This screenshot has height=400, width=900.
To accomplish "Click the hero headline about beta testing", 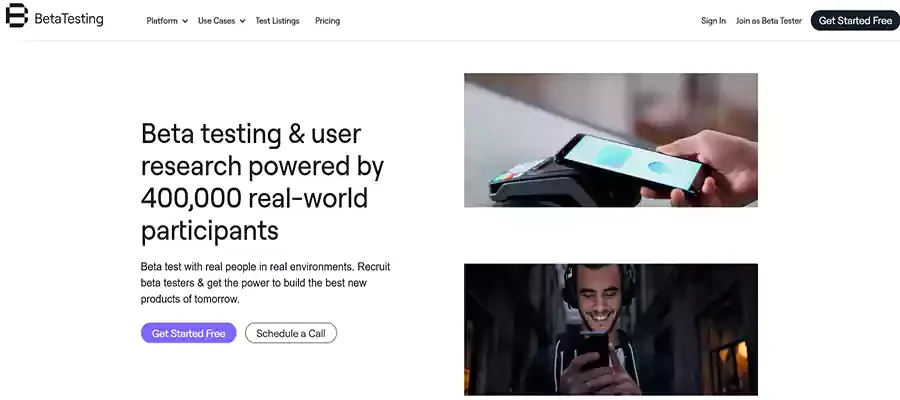I will [x=263, y=182].
